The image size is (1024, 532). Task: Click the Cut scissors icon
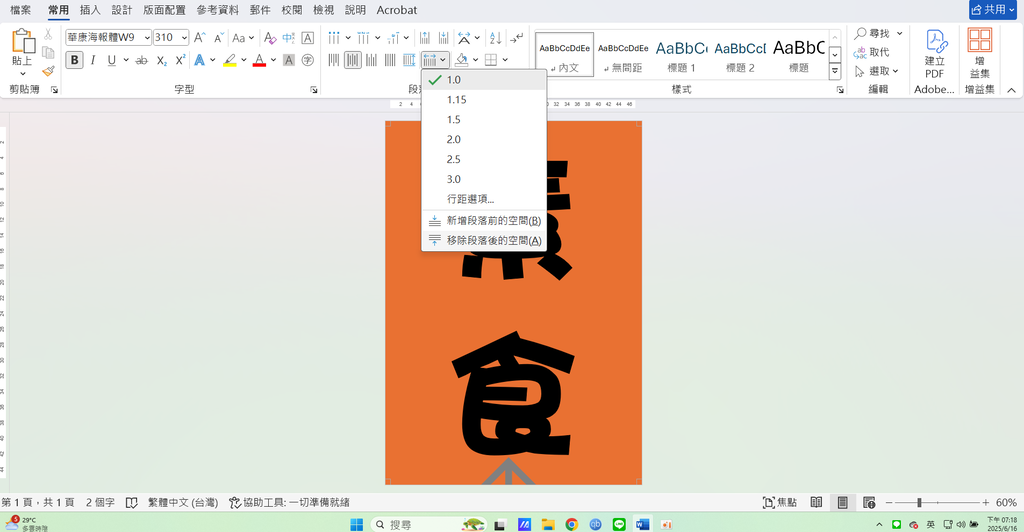click(x=48, y=35)
